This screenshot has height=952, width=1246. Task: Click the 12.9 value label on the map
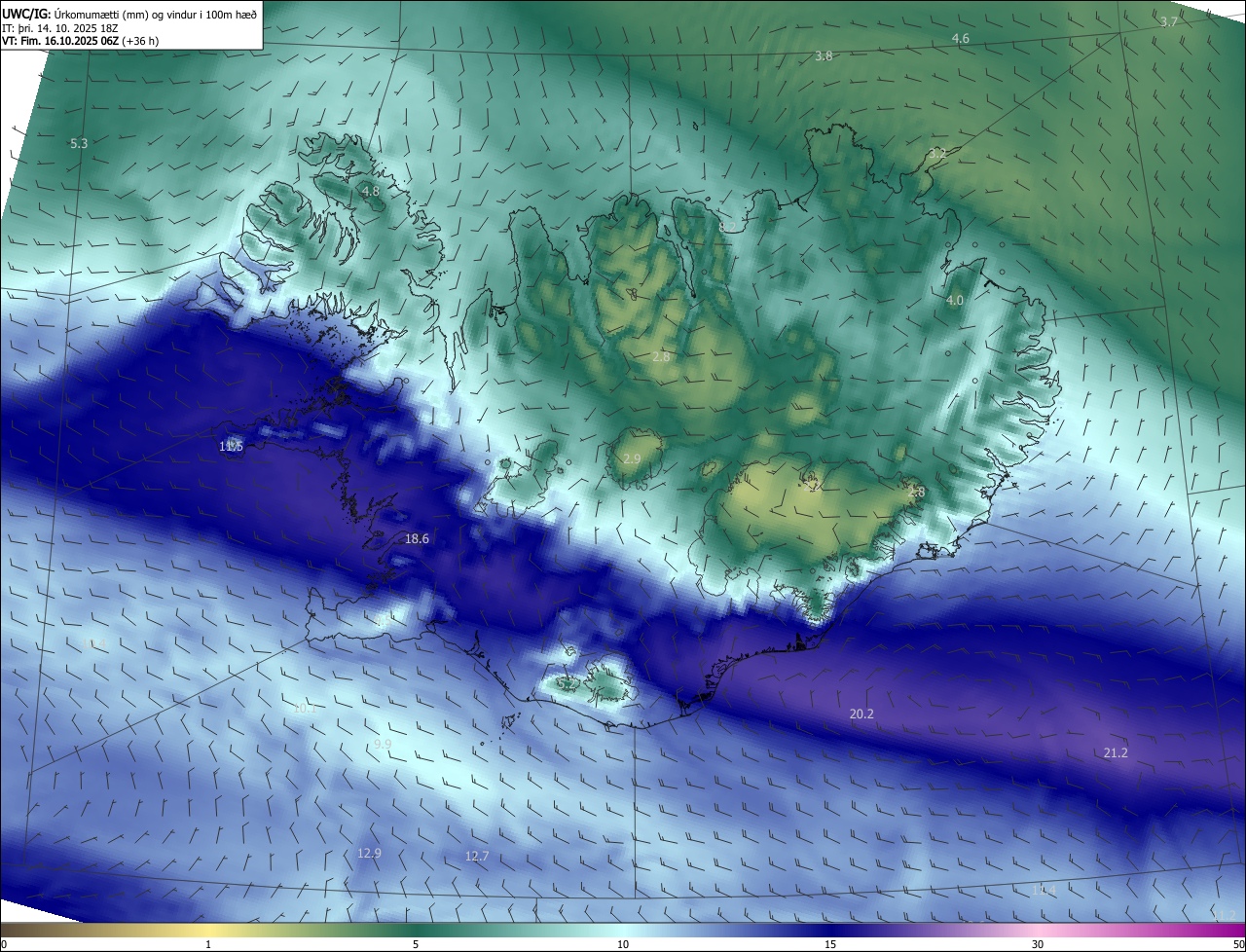pos(369,853)
